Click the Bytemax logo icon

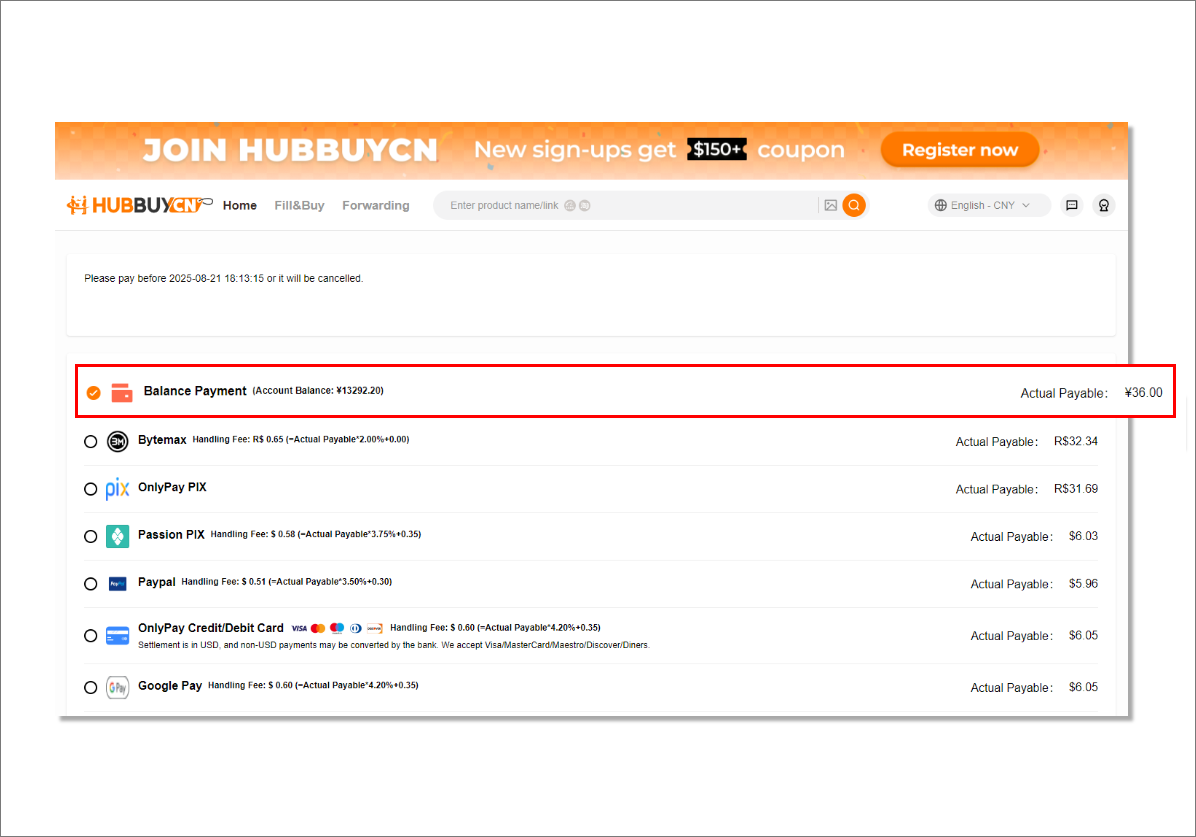118,441
